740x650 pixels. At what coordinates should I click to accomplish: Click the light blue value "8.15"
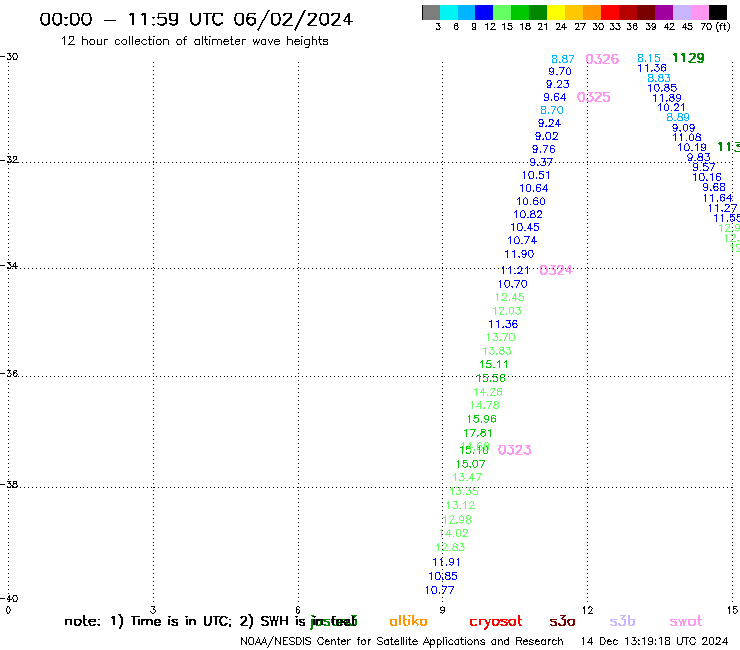(x=649, y=58)
